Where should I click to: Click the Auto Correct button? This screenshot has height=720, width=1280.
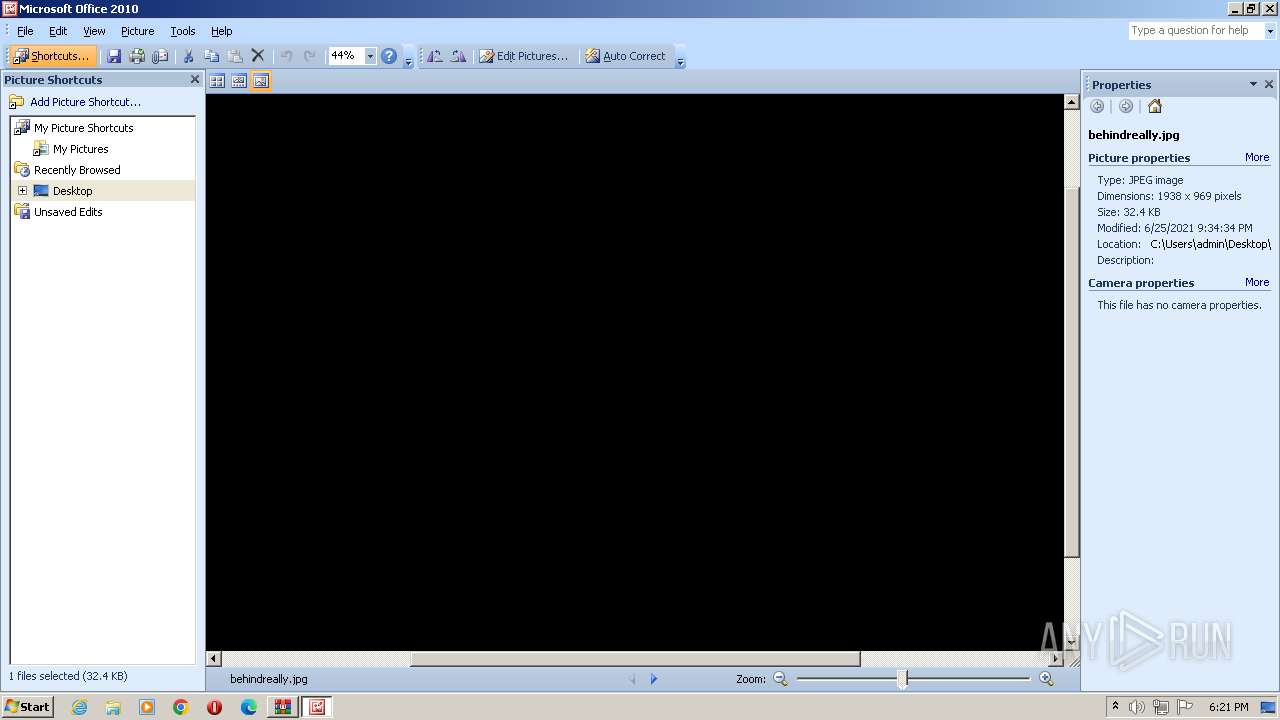click(626, 56)
